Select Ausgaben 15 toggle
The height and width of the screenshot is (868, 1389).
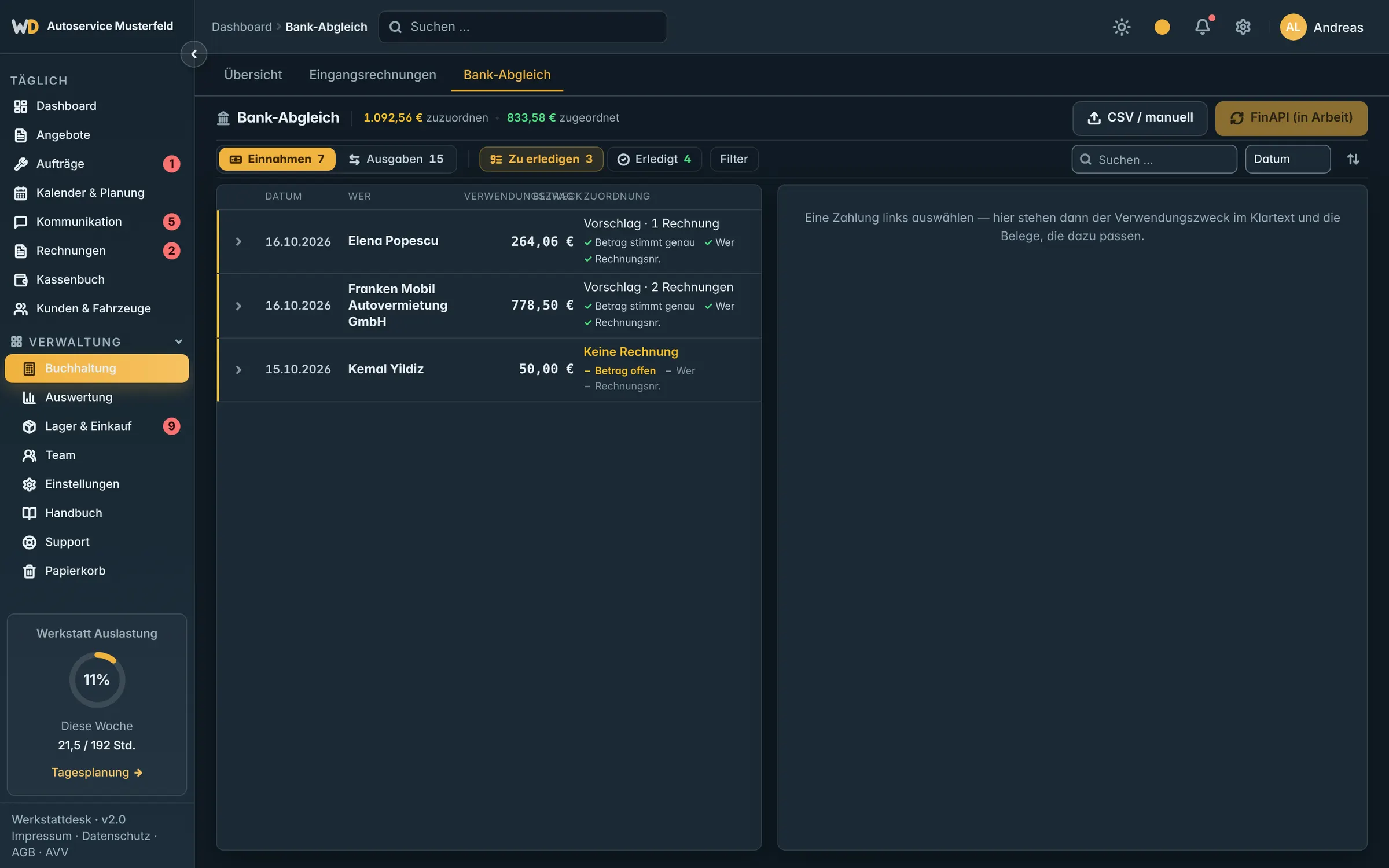(396, 159)
